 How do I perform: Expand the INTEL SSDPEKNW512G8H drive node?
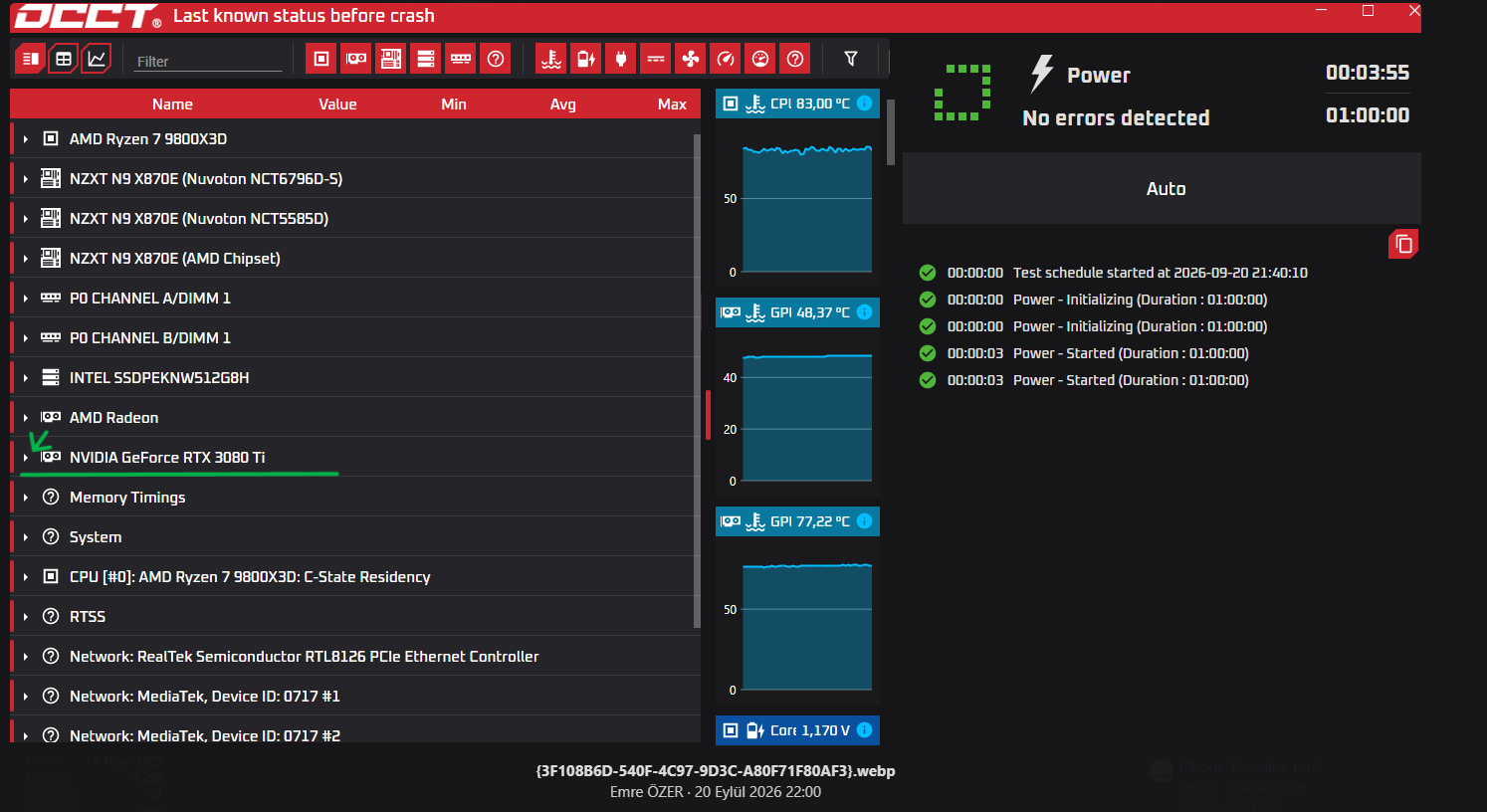25,378
